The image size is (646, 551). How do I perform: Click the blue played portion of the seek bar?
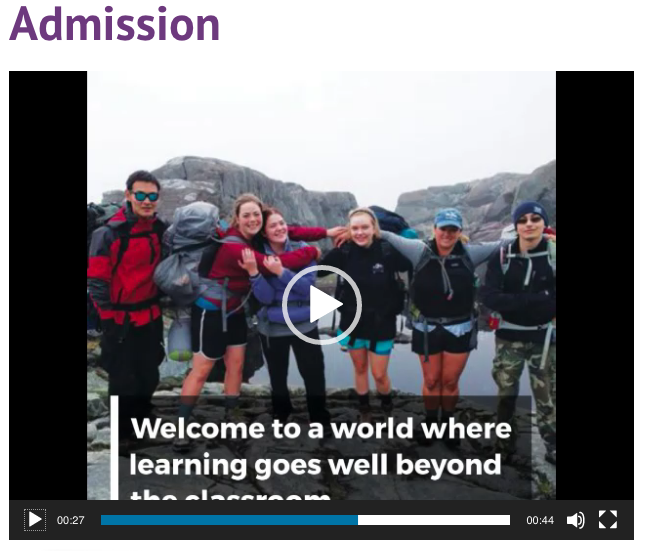click(x=229, y=520)
